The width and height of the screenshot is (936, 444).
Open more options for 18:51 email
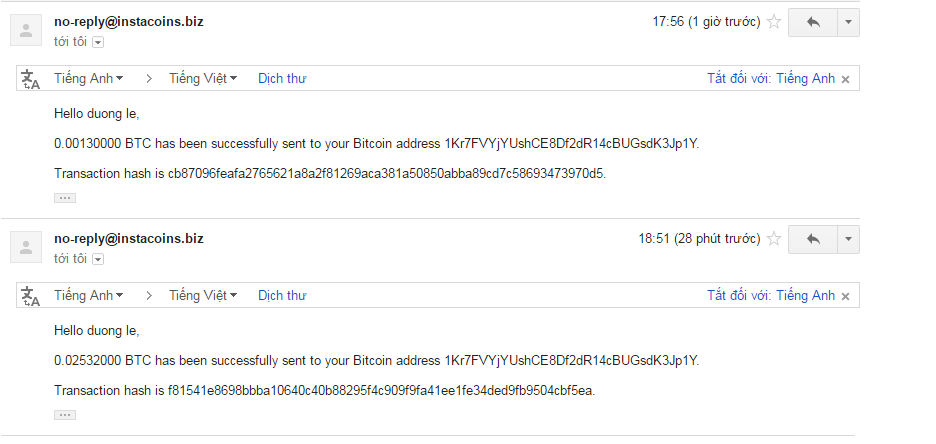click(848, 240)
